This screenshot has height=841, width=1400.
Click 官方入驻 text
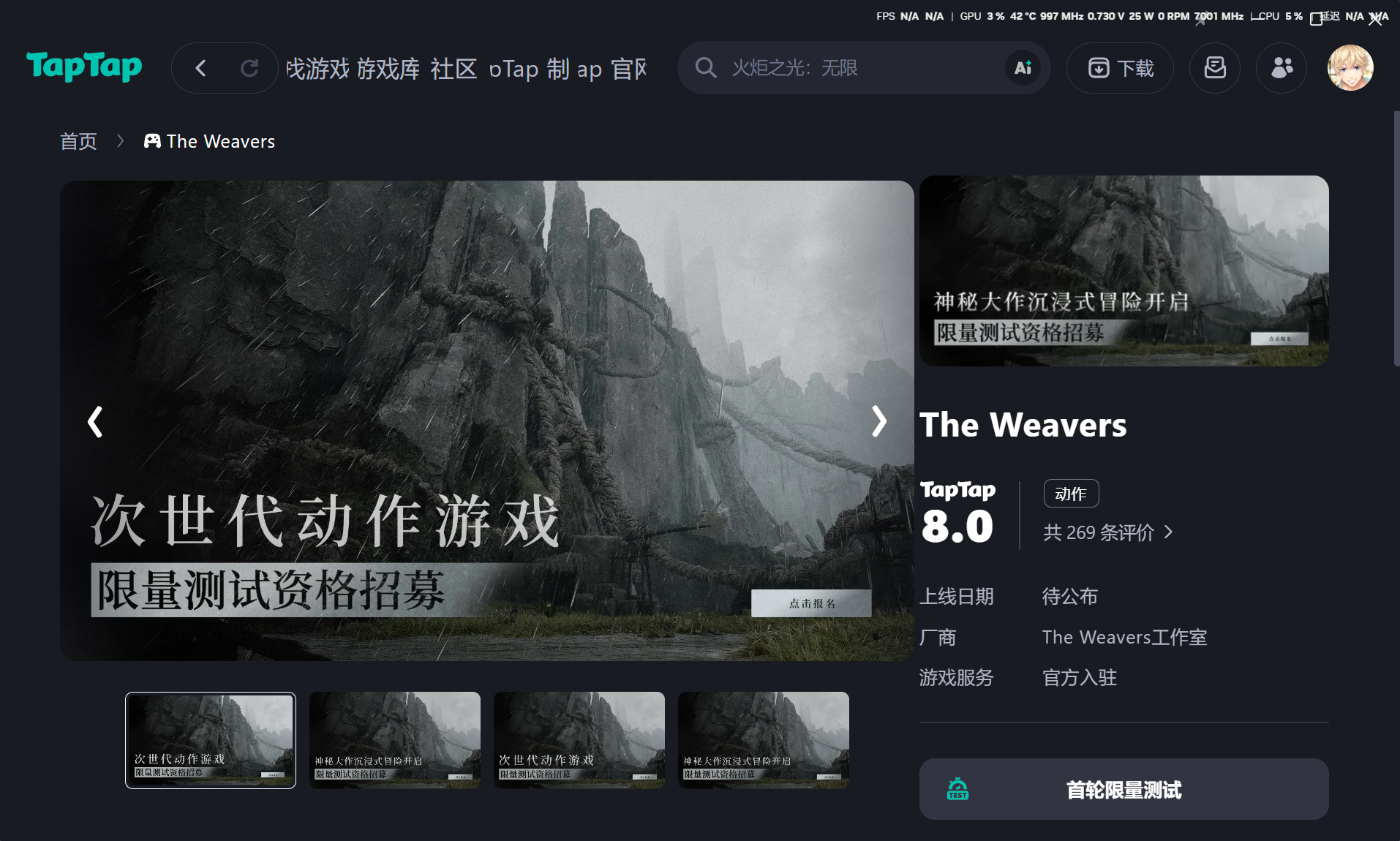[1080, 678]
